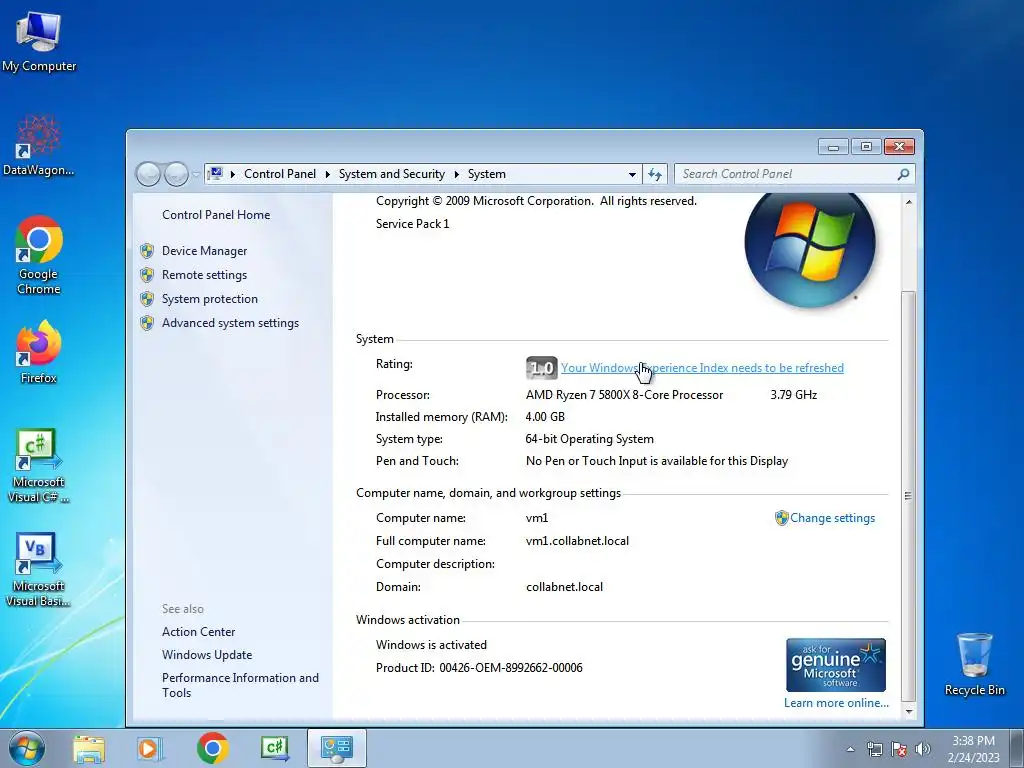The image size is (1024, 768).
Task: Click scrollbar down arrow in System window
Action: [x=908, y=711]
